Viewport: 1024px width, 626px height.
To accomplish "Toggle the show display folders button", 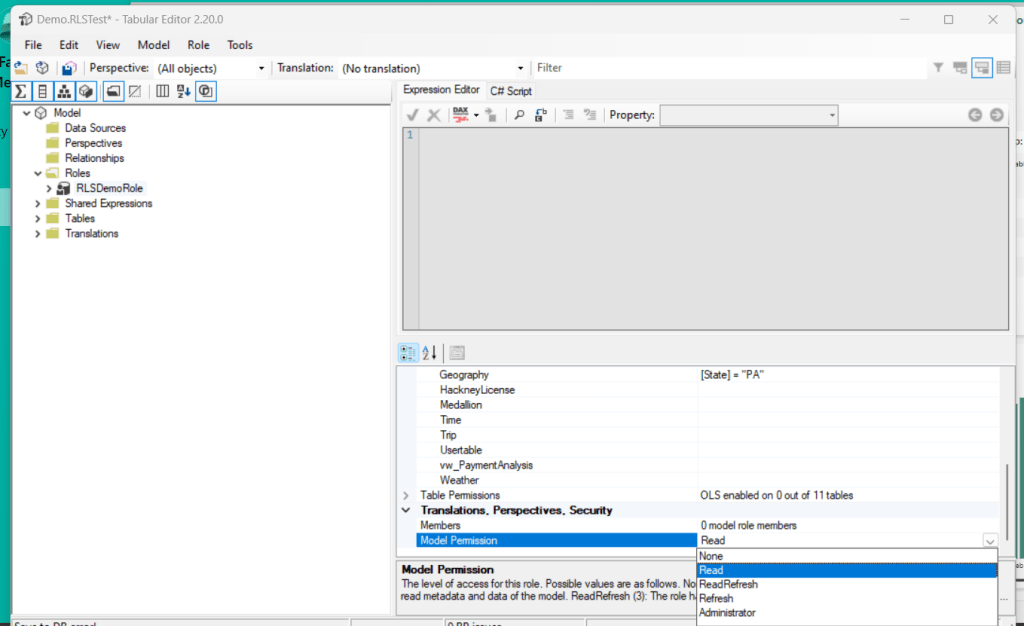I will 113,92.
